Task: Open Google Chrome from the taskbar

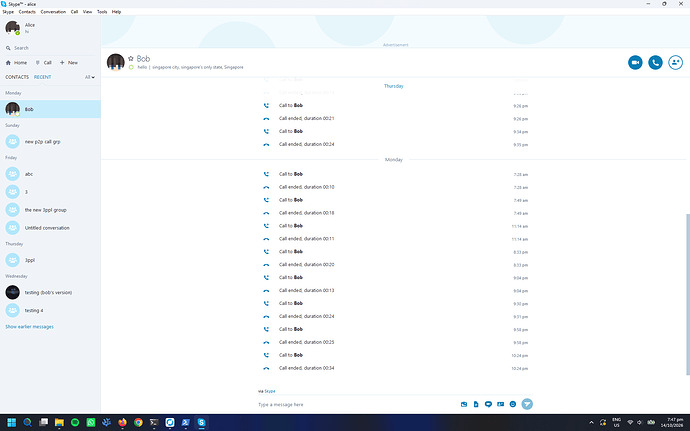Action: (138, 423)
